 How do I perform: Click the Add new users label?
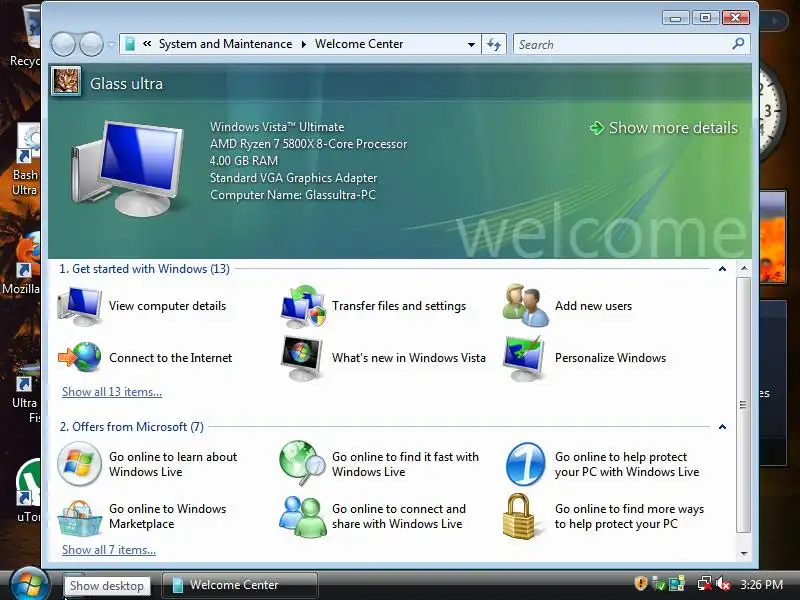coord(593,306)
